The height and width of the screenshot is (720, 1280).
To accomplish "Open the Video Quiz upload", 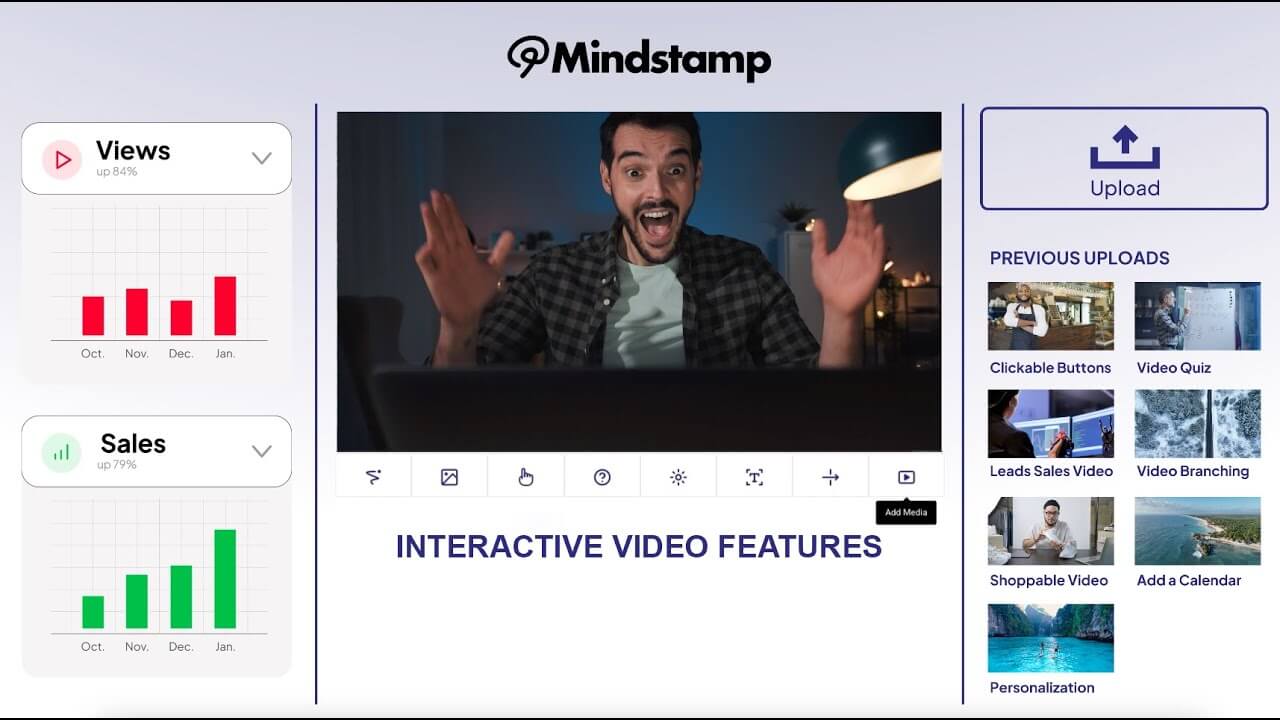I will coord(1198,315).
